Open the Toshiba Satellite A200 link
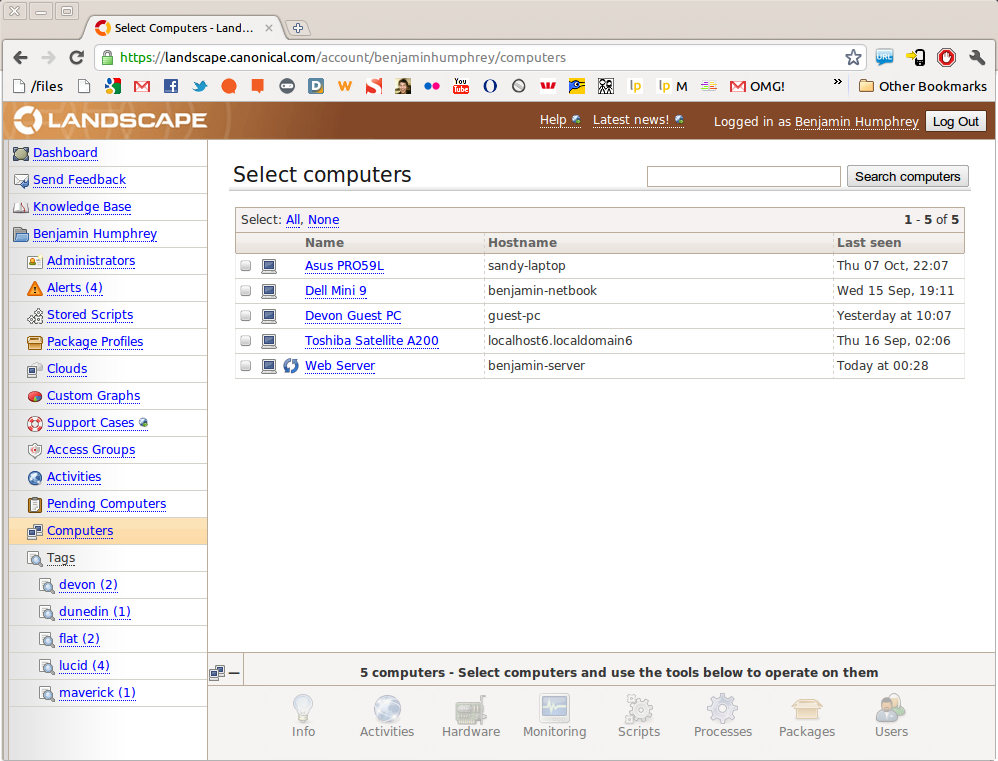This screenshot has height=761, width=998. (x=372, y=340)
